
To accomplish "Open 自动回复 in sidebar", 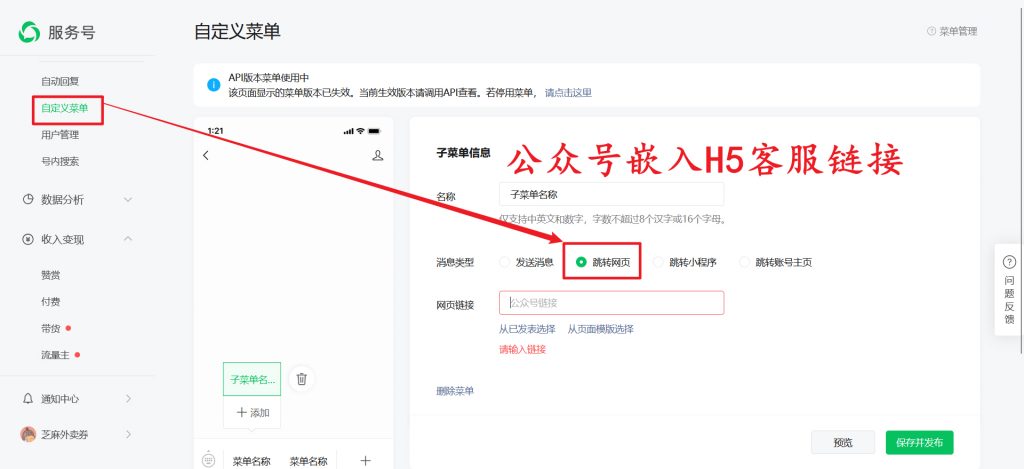I will [x=60, y=82].
